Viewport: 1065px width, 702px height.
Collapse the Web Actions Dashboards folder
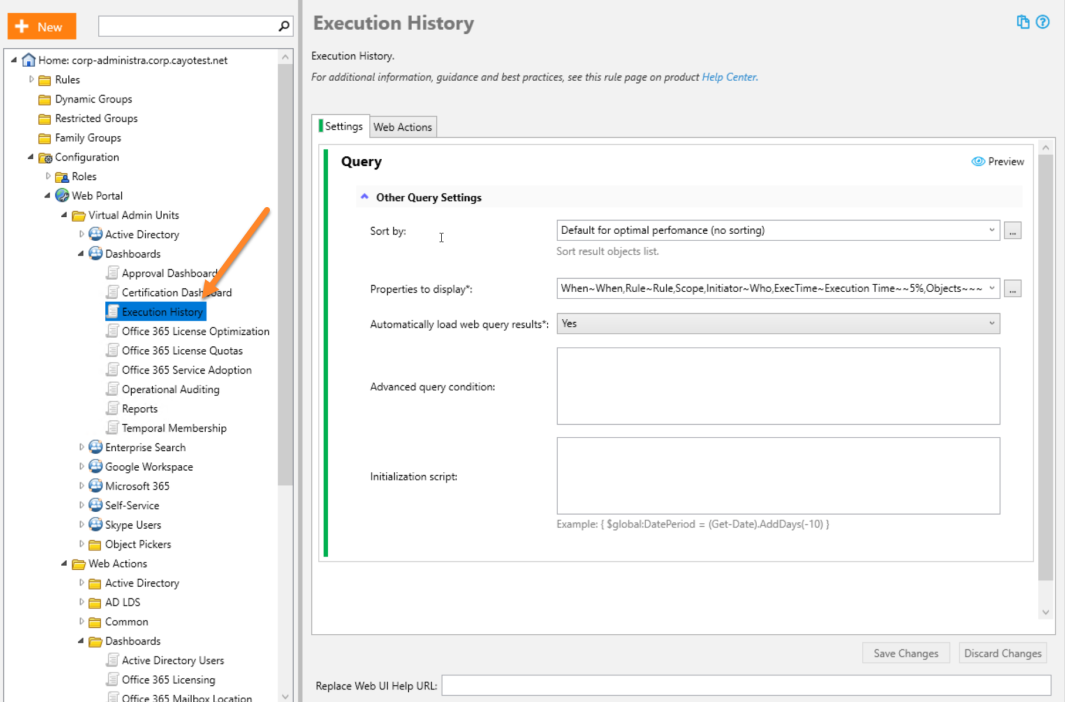click(x=81, y=640)
